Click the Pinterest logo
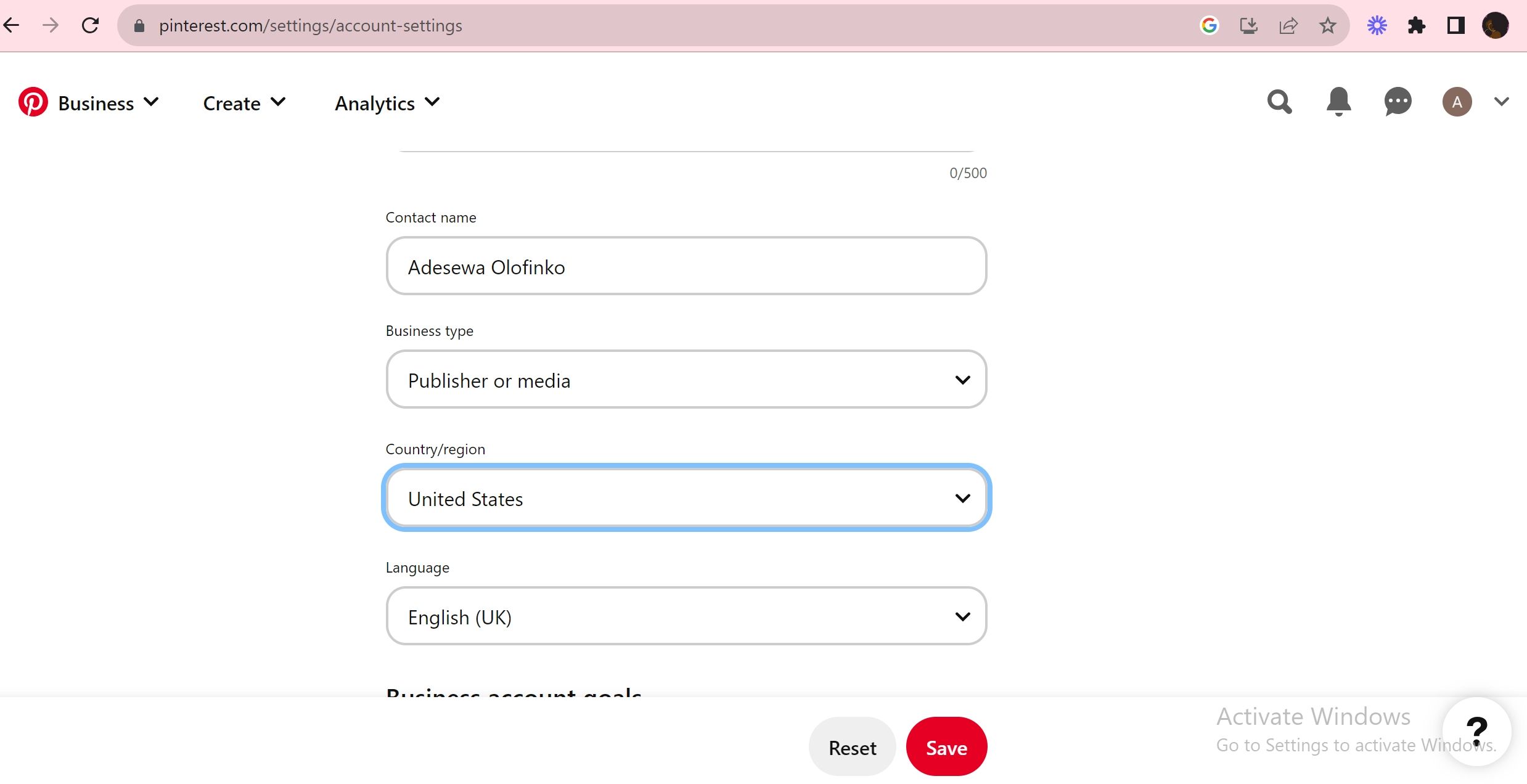Screen dimensions: 1527x784 point(34,102)
